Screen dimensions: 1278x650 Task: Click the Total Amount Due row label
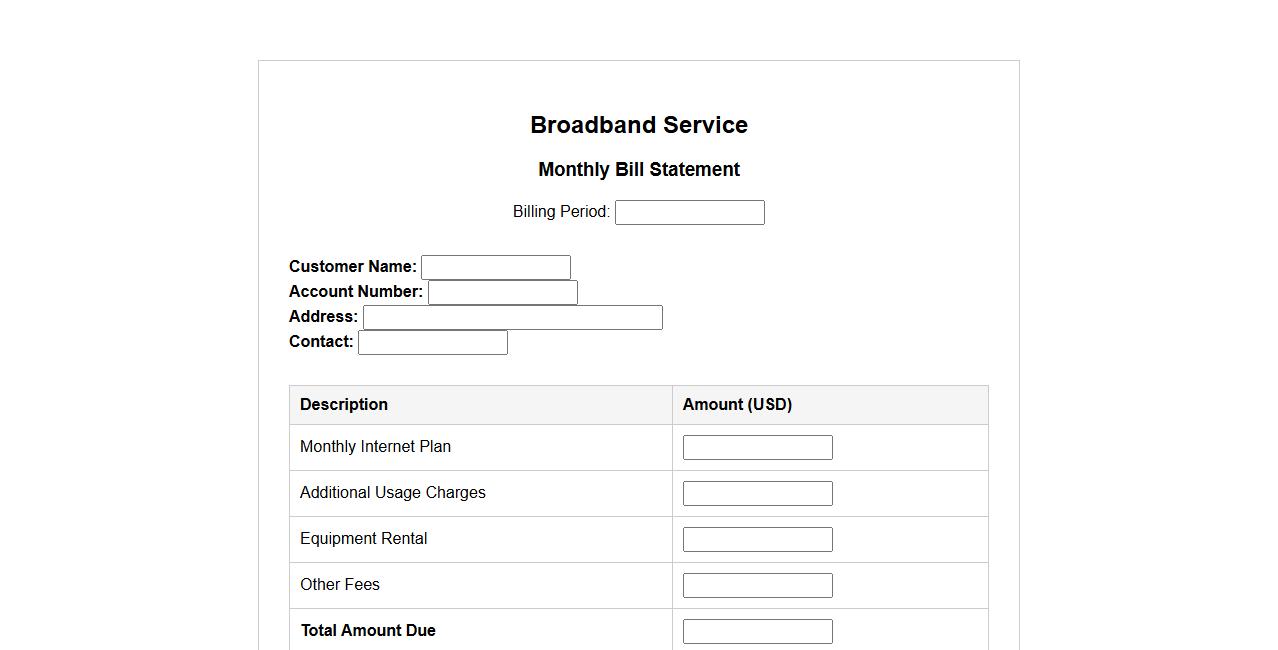368,631
